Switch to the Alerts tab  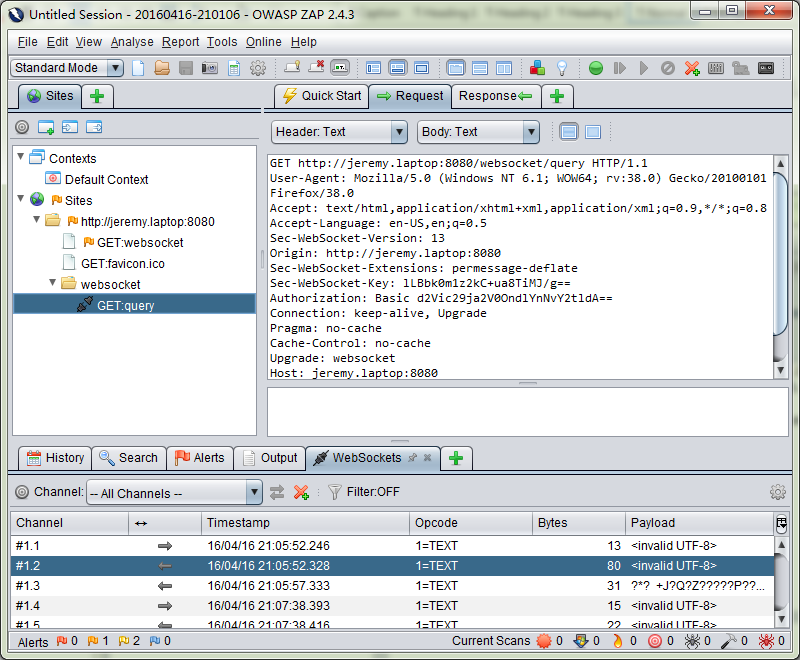coord(199,458)
